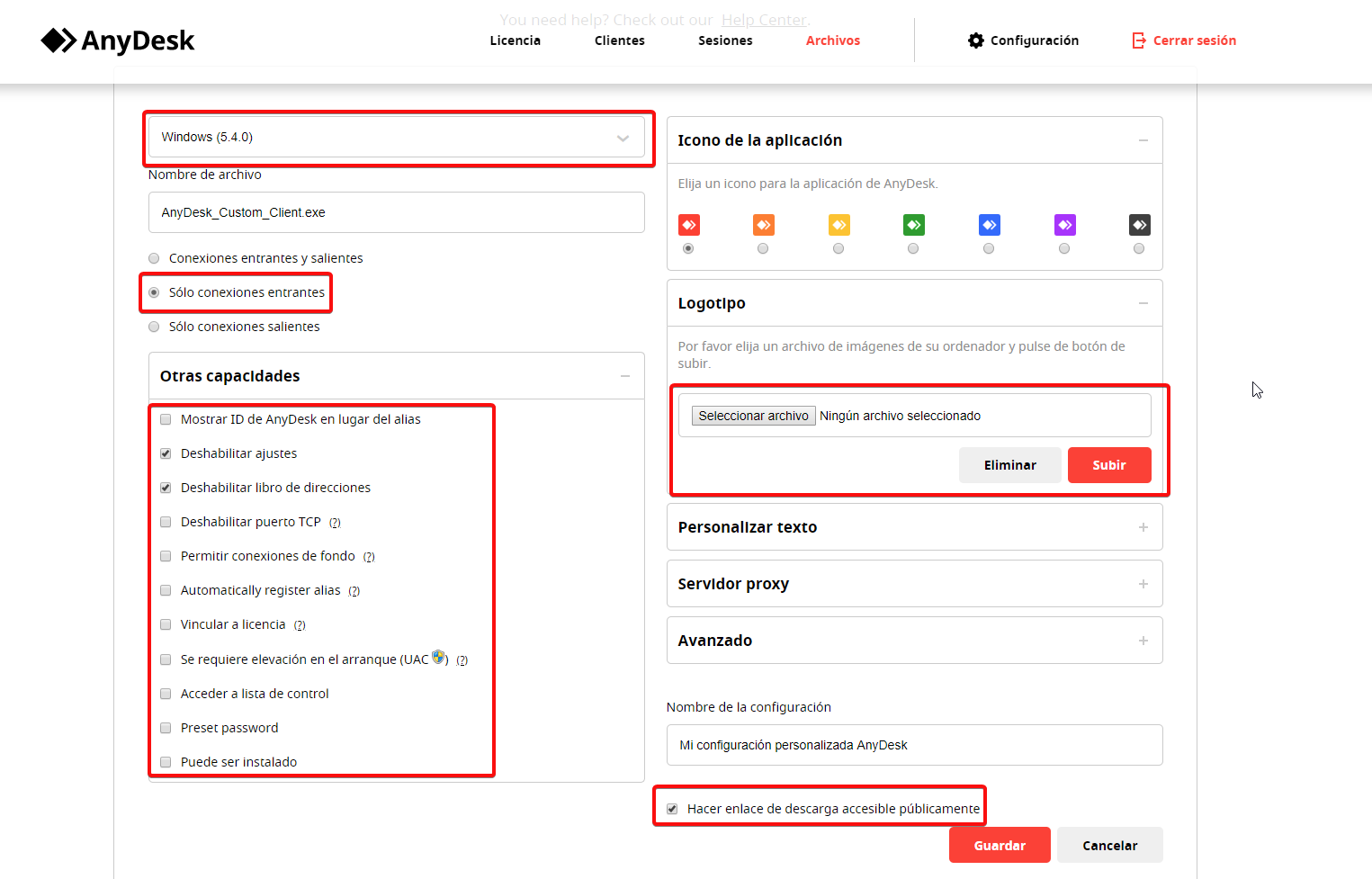Go to the Archivos tab
The image size is (1372, 879).
pyautogui.click(x=833, y=40)
